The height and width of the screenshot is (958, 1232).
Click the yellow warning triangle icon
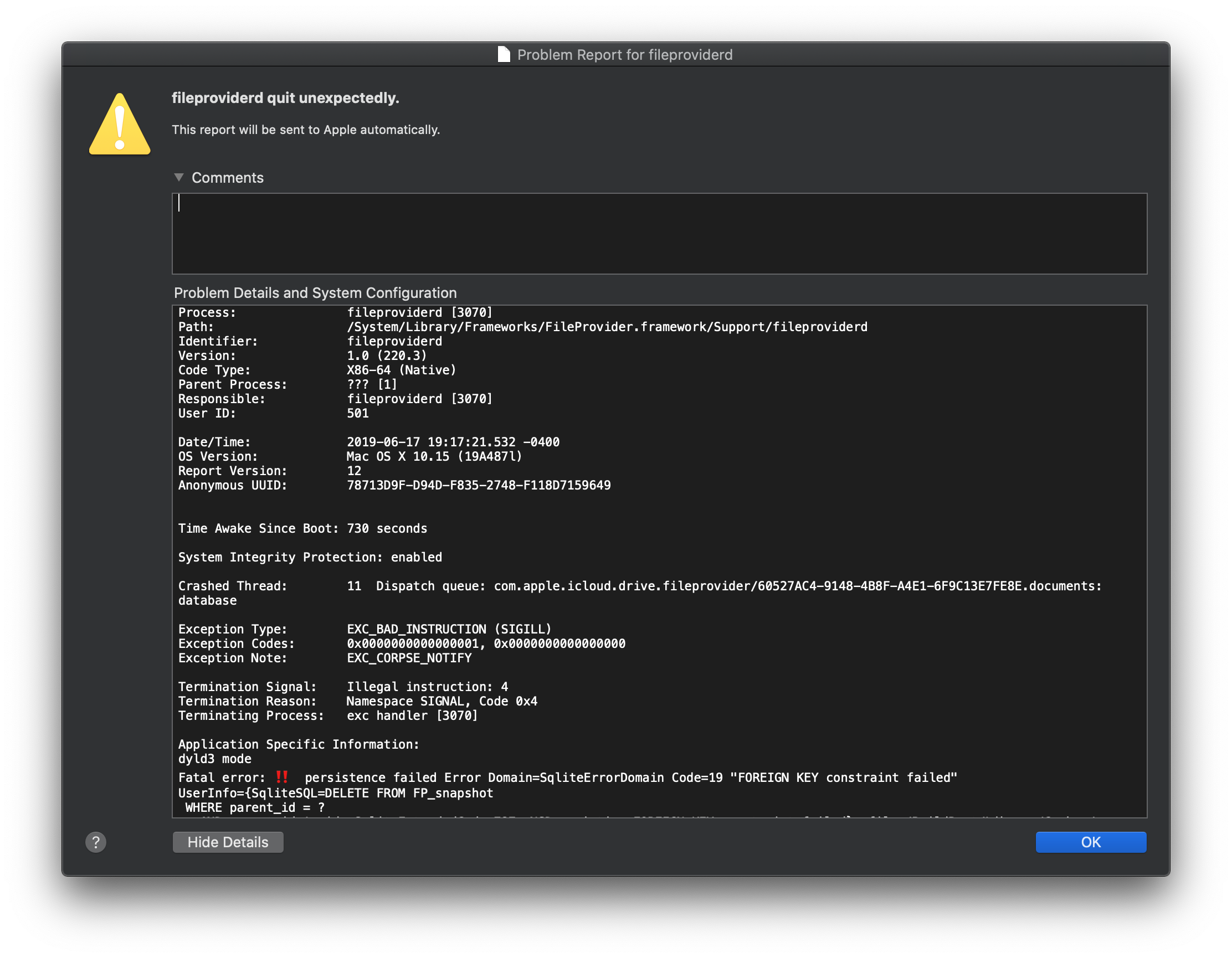pos(120,125)
